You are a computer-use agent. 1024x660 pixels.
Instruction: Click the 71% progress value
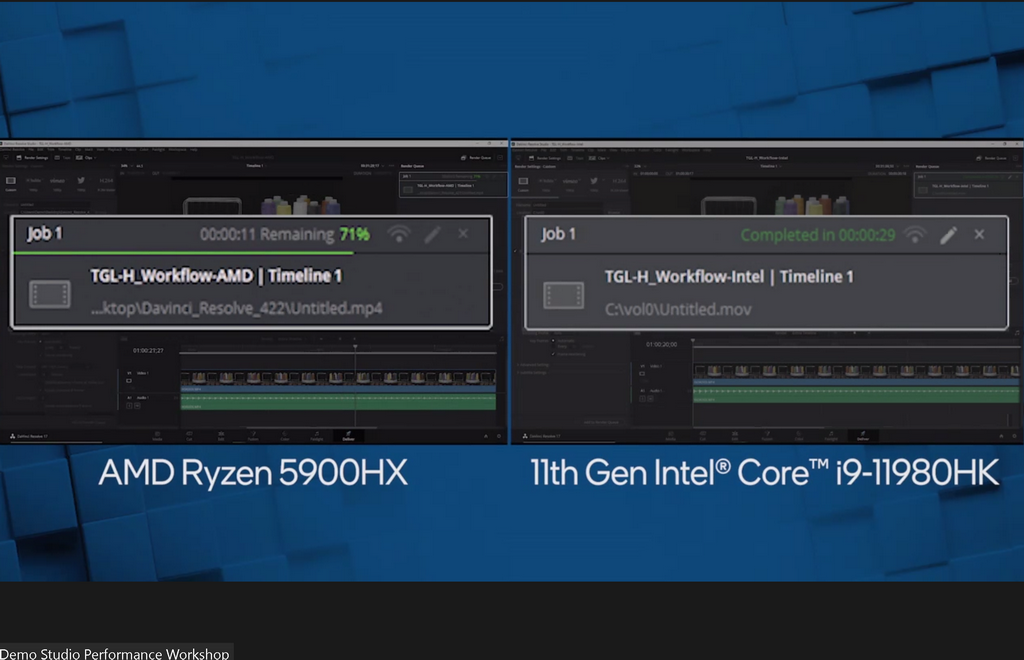click(355, 234)
